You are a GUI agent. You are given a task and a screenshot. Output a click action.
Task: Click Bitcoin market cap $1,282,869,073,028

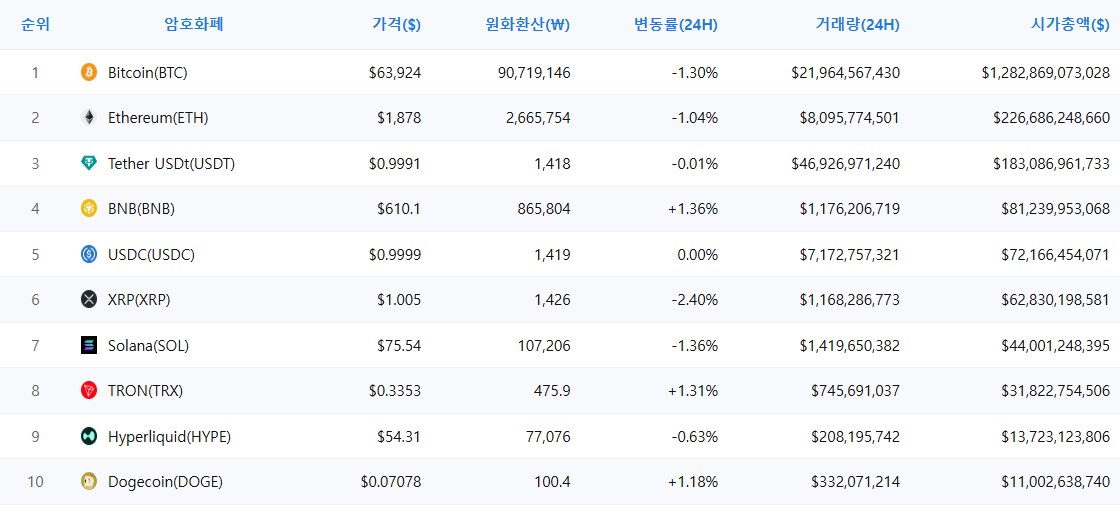click(1046, 72)
